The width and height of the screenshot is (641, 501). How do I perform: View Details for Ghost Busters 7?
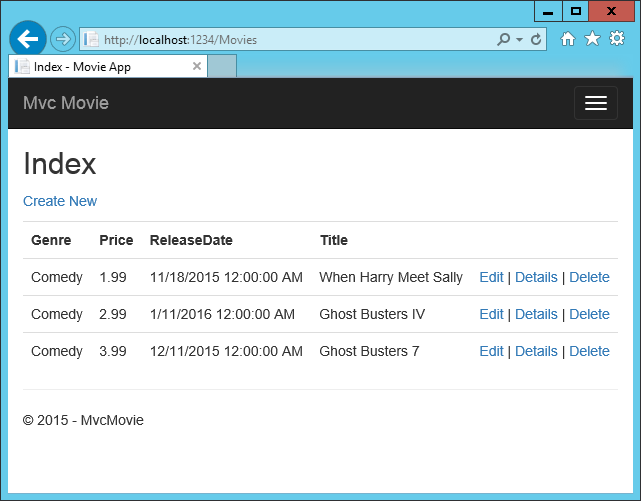point(536,351)
